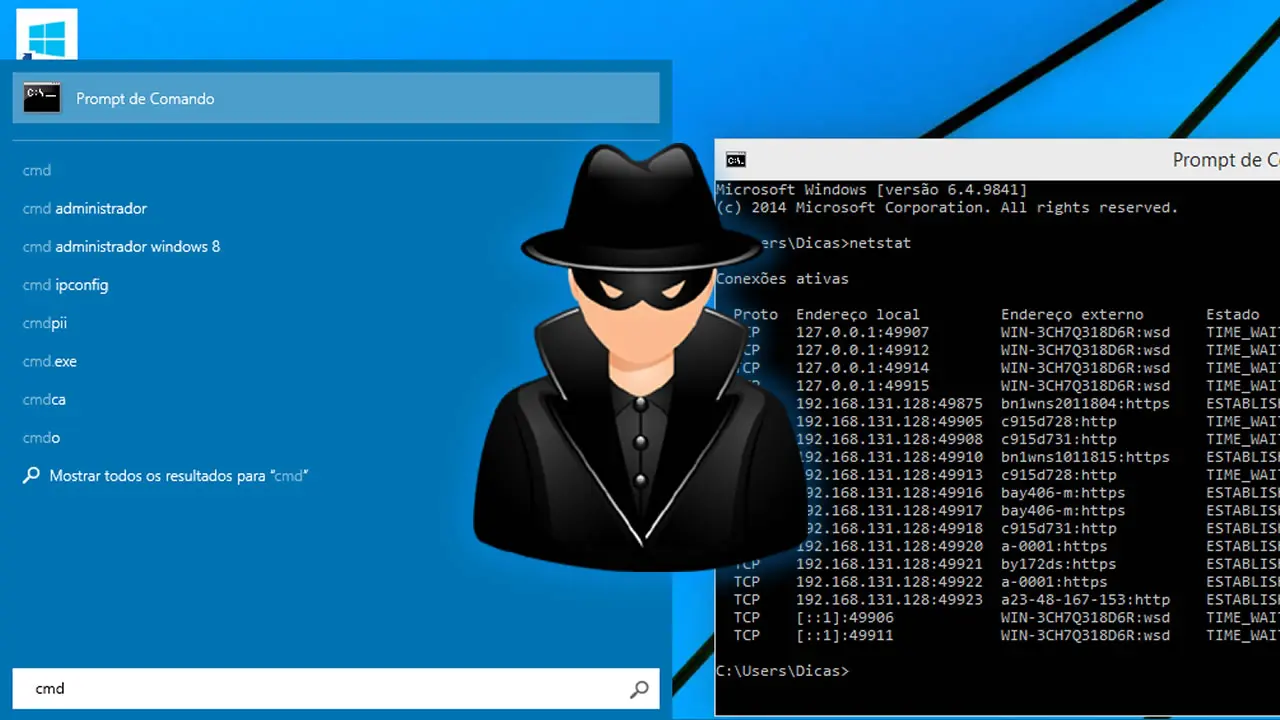This screenshot has height=720, width=1280.
Task: Click the typed "netstat" command
Action: coord(879,243)
